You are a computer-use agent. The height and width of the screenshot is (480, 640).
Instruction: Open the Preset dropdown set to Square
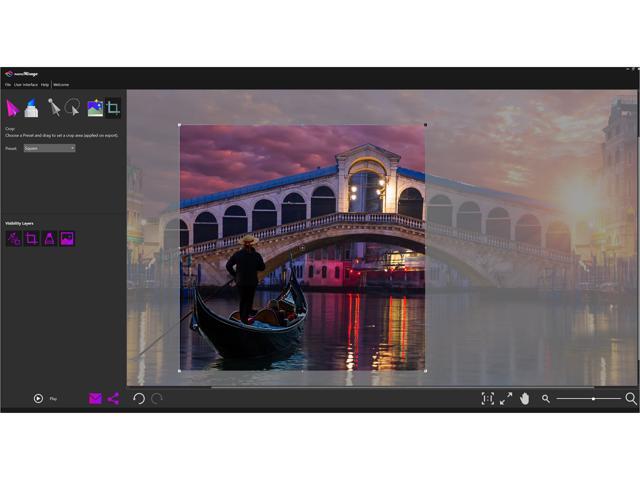(50, 148)
